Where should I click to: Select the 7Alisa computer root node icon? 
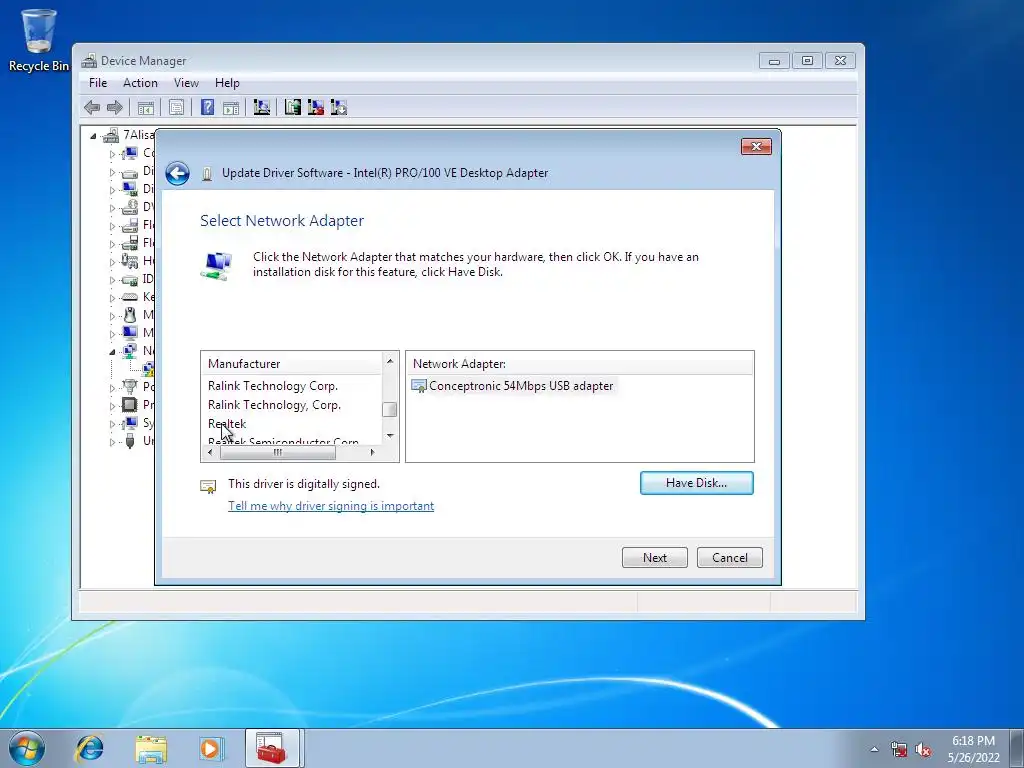(x=112, y=135)
